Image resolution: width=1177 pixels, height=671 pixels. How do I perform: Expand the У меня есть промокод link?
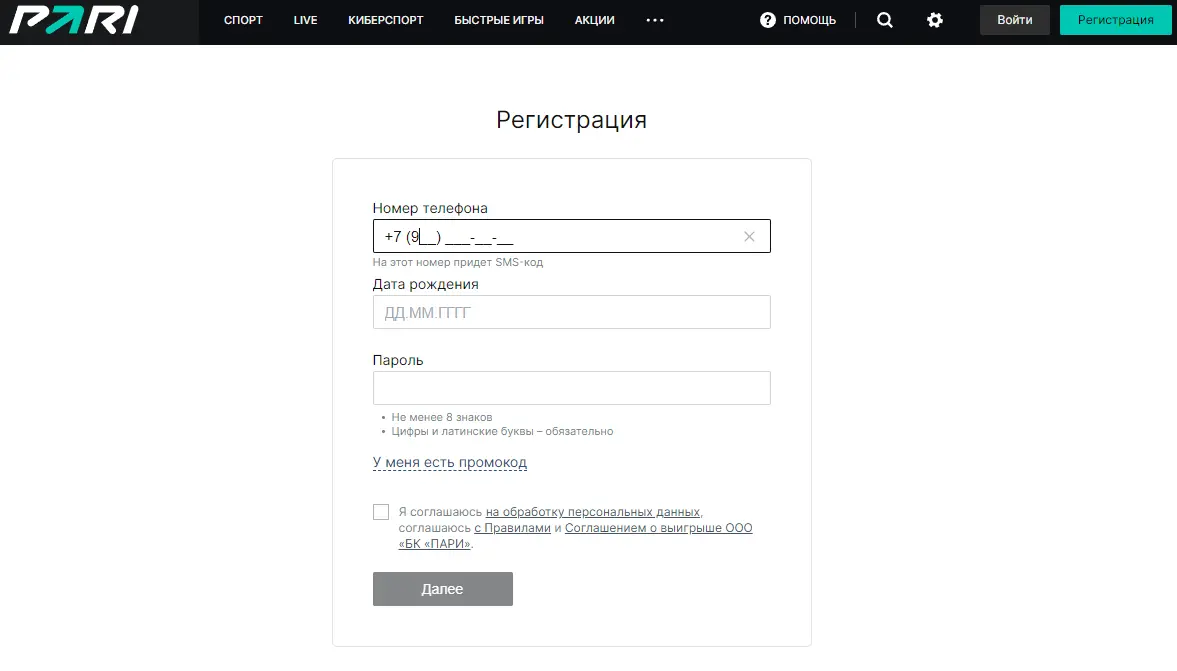click(x=450, y=463)
